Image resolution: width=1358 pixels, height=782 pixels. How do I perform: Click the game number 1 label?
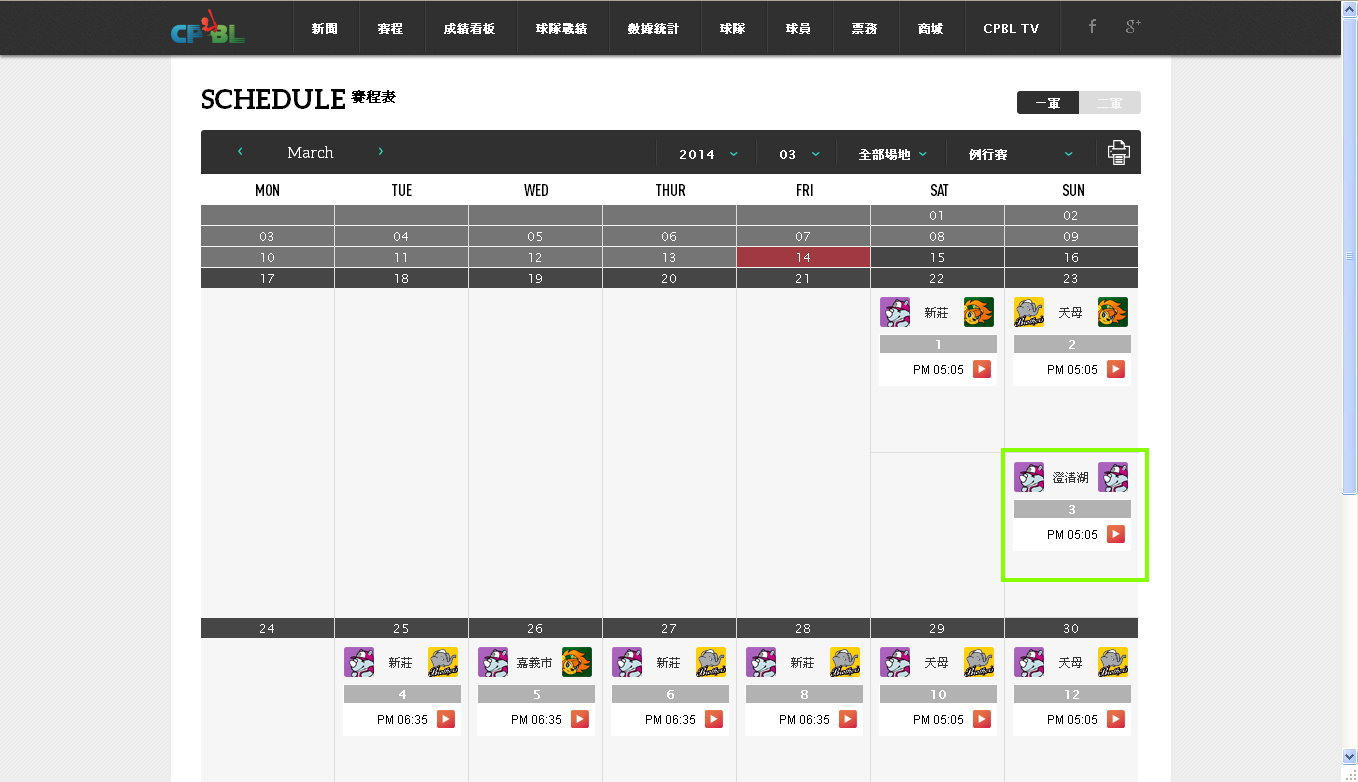pyautogui.click(x=938, y=344)
